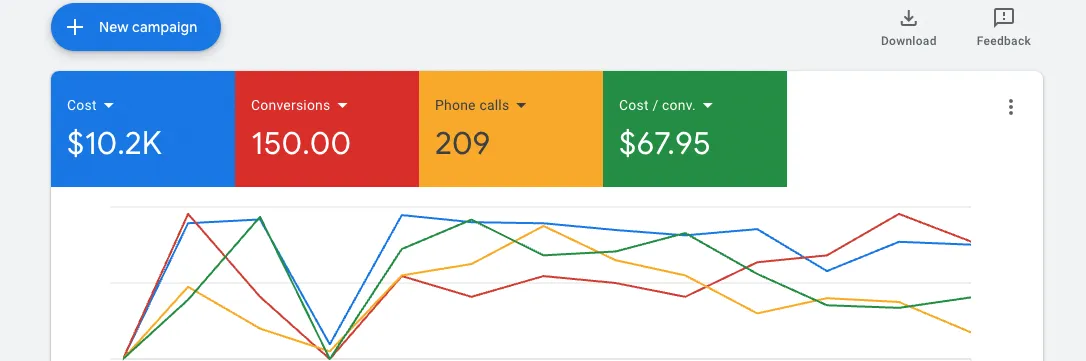This screenshot has height=361, width=1086.
Task: Select the red 150.00 Conversions tile
Action: coord(327,129)
